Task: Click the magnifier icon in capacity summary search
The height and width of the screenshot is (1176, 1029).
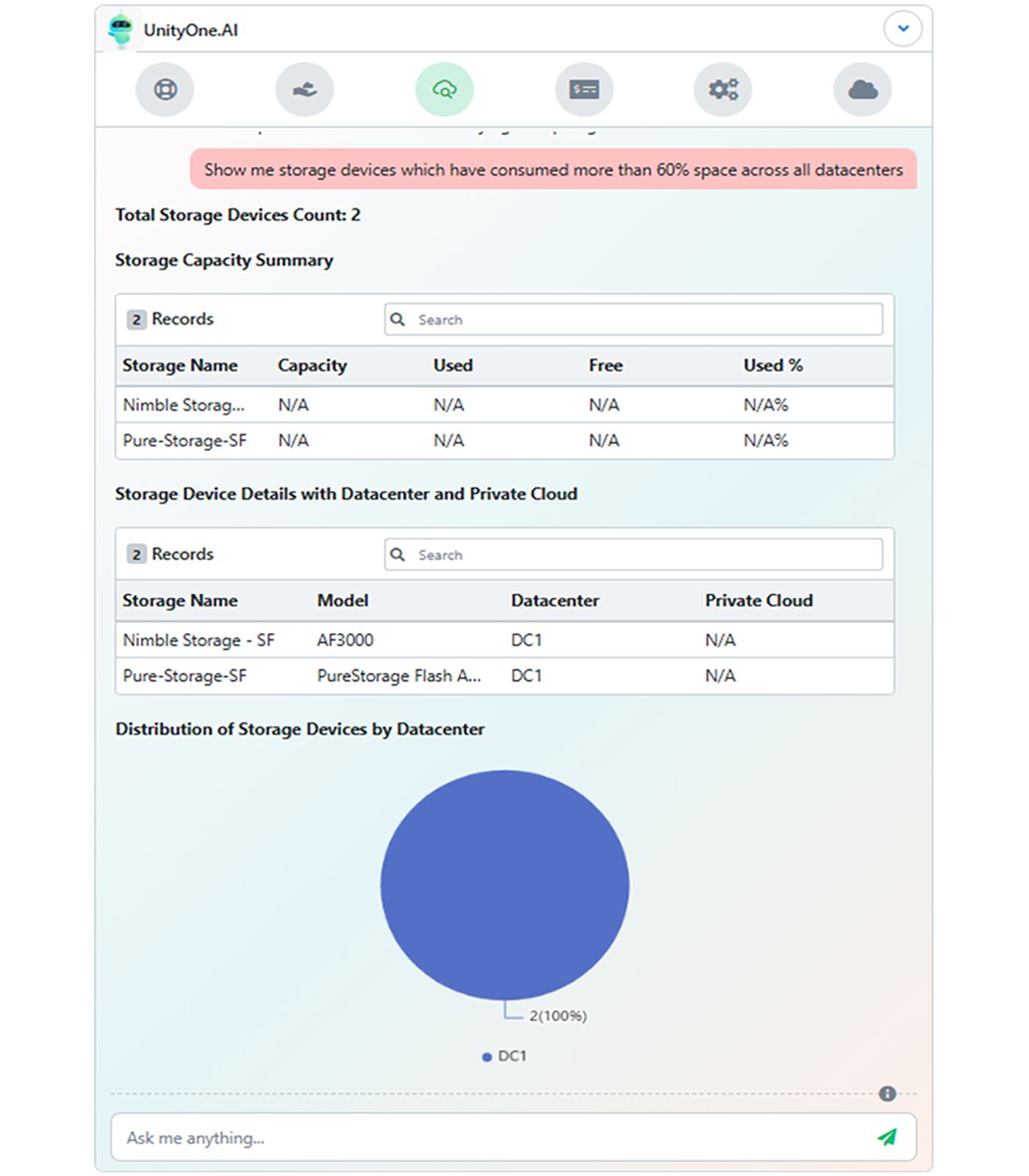Action: pyautogui.click(x=398, y=319)
